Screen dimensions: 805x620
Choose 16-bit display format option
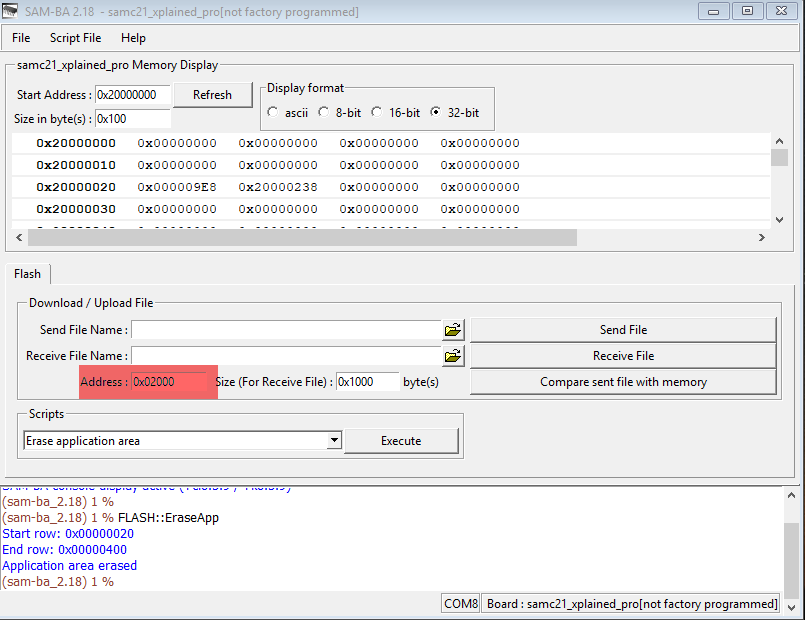point(377,113)
